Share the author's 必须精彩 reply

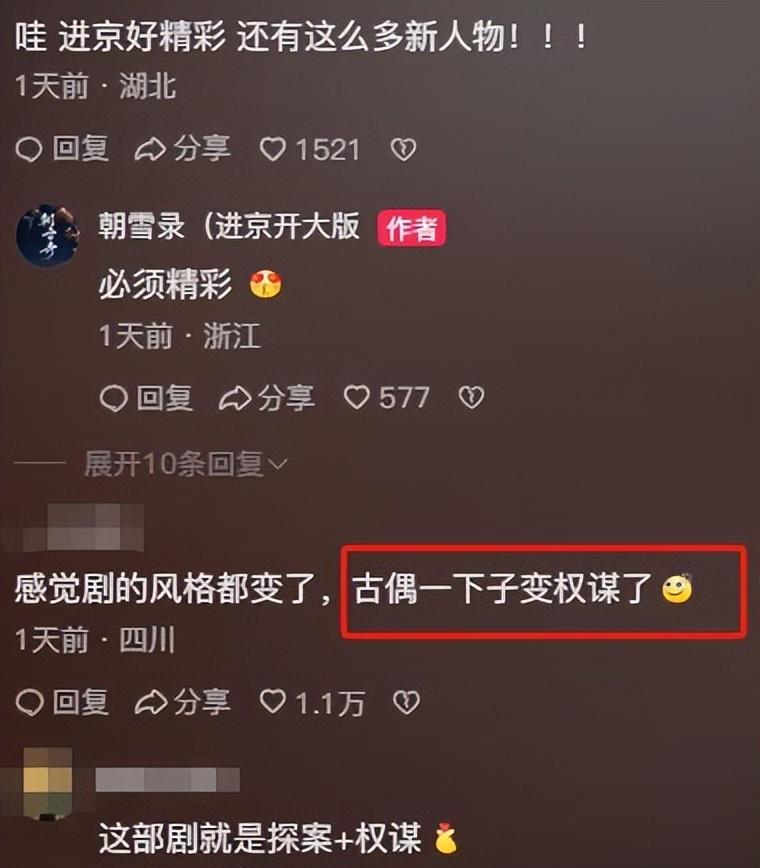pyautogui.click(x=267, y=397)
